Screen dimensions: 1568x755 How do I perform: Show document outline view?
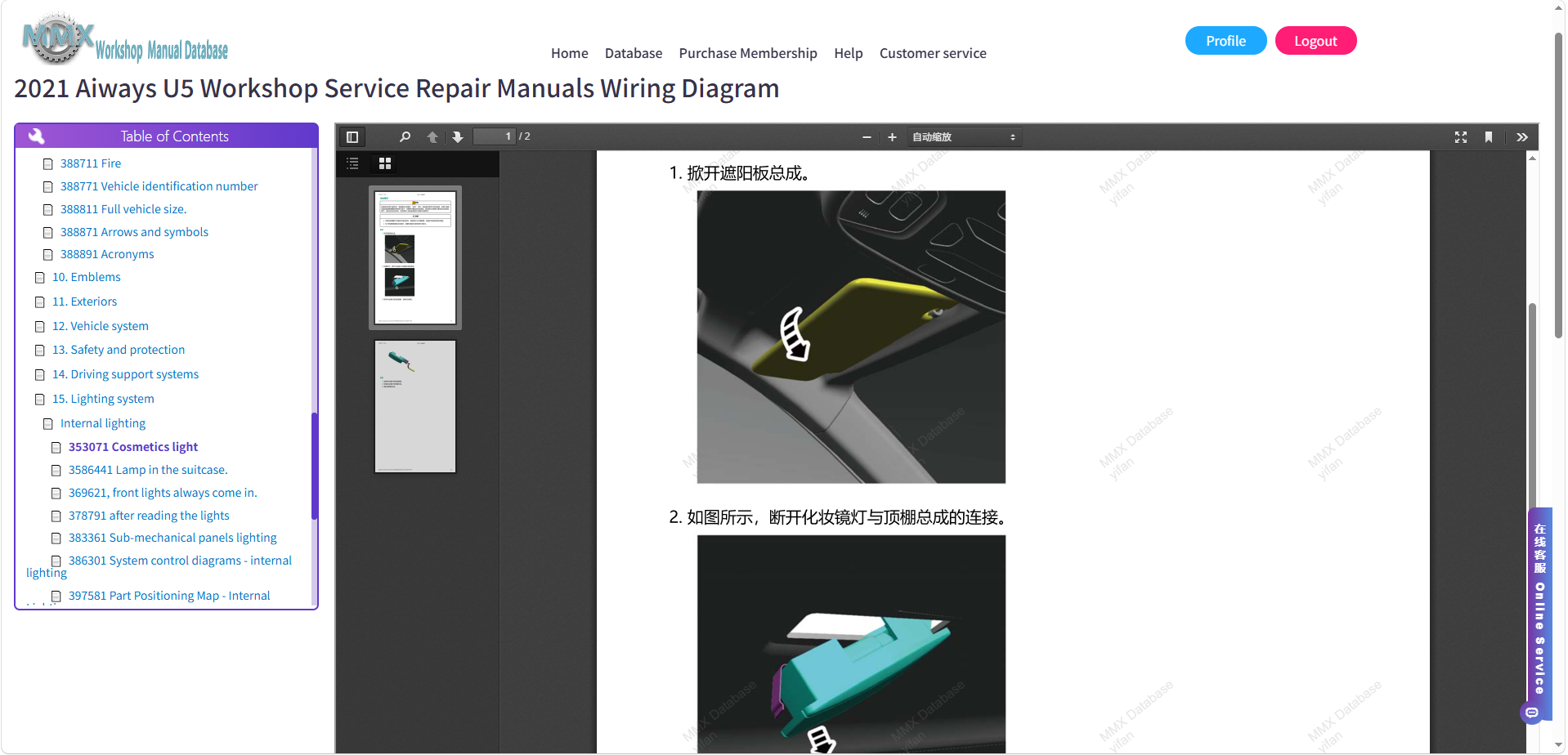pos(352,163)
